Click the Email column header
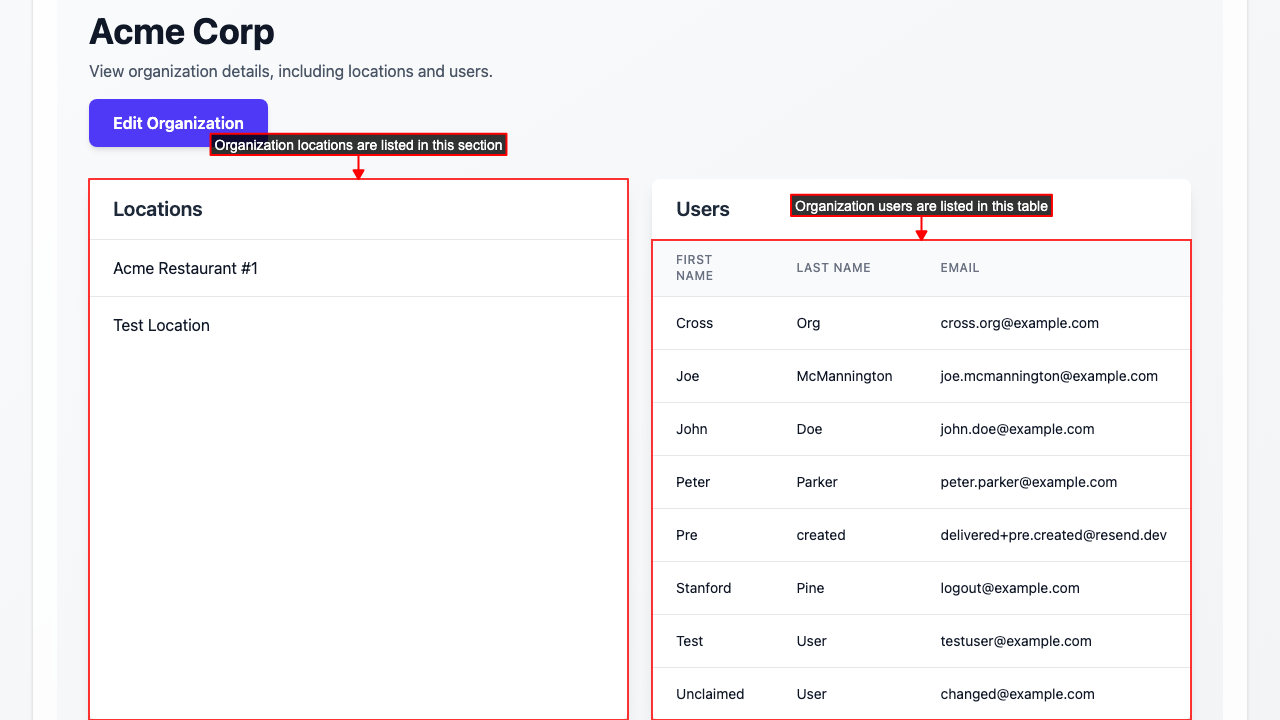 960,268
